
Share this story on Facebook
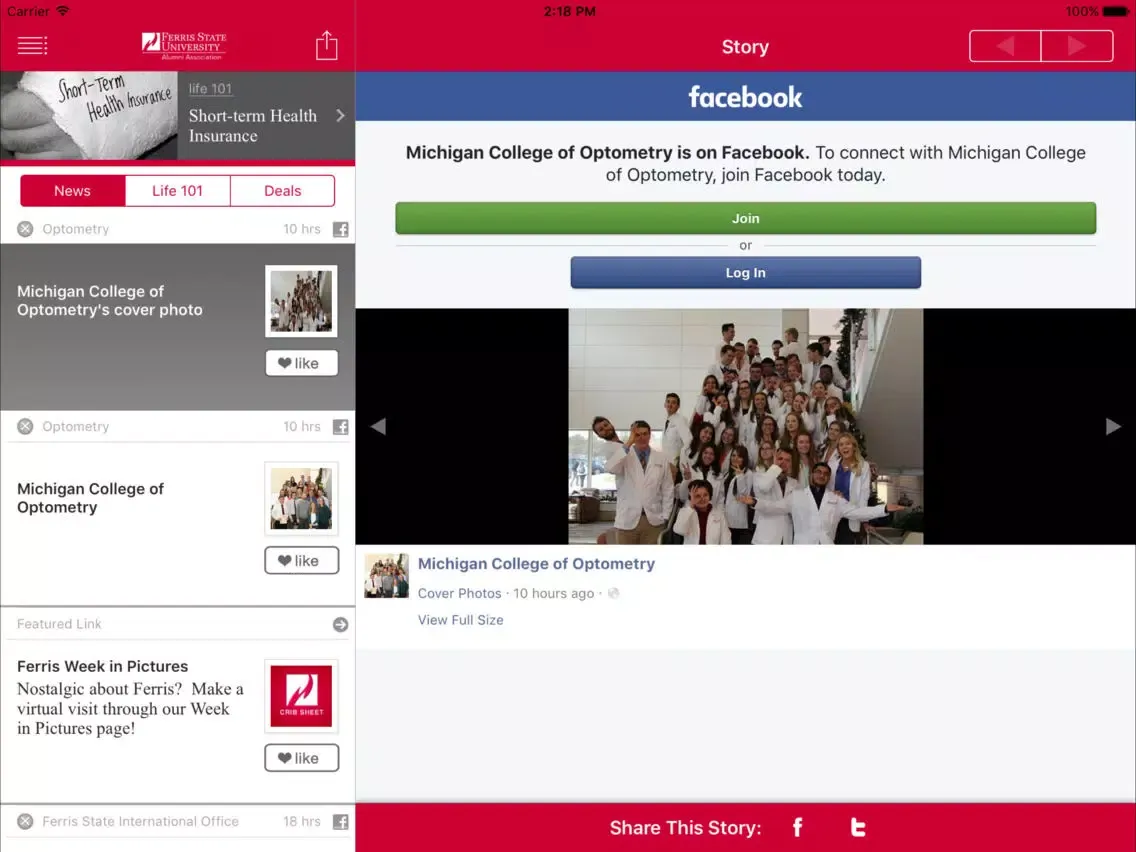coord(798,827)
